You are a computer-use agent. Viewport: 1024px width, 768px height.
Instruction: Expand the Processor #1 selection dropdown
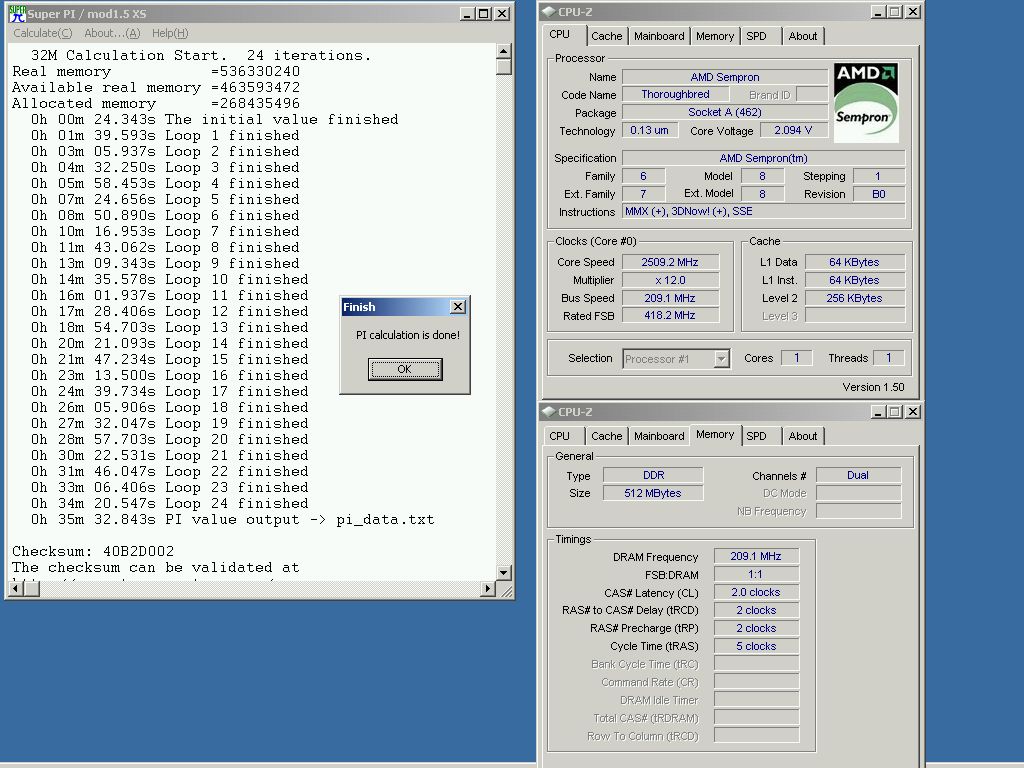(721, 359)
